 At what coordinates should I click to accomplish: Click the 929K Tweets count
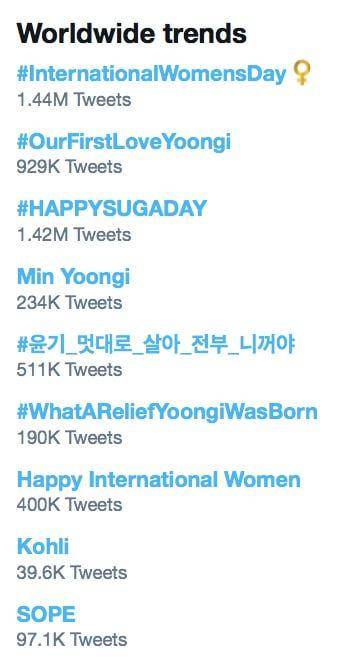coord(69,167)
